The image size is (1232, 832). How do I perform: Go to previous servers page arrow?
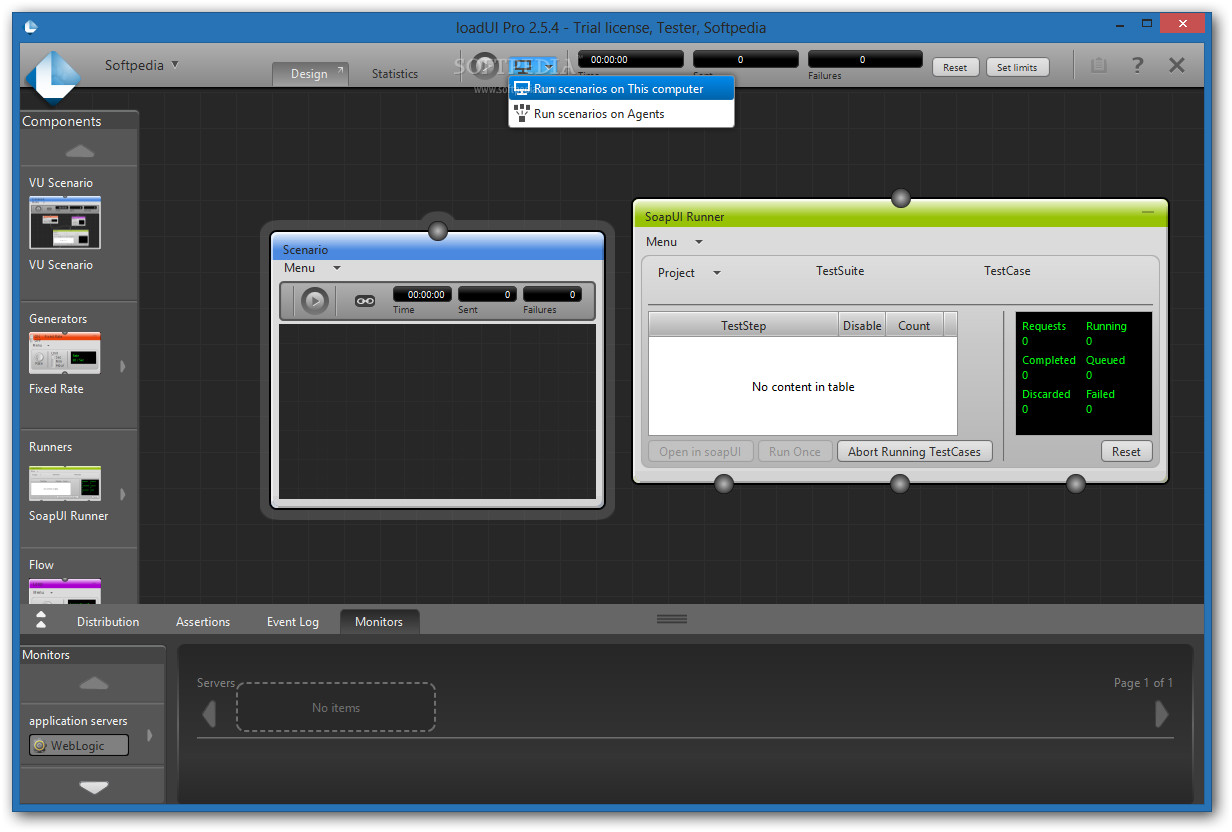[209, 714]
